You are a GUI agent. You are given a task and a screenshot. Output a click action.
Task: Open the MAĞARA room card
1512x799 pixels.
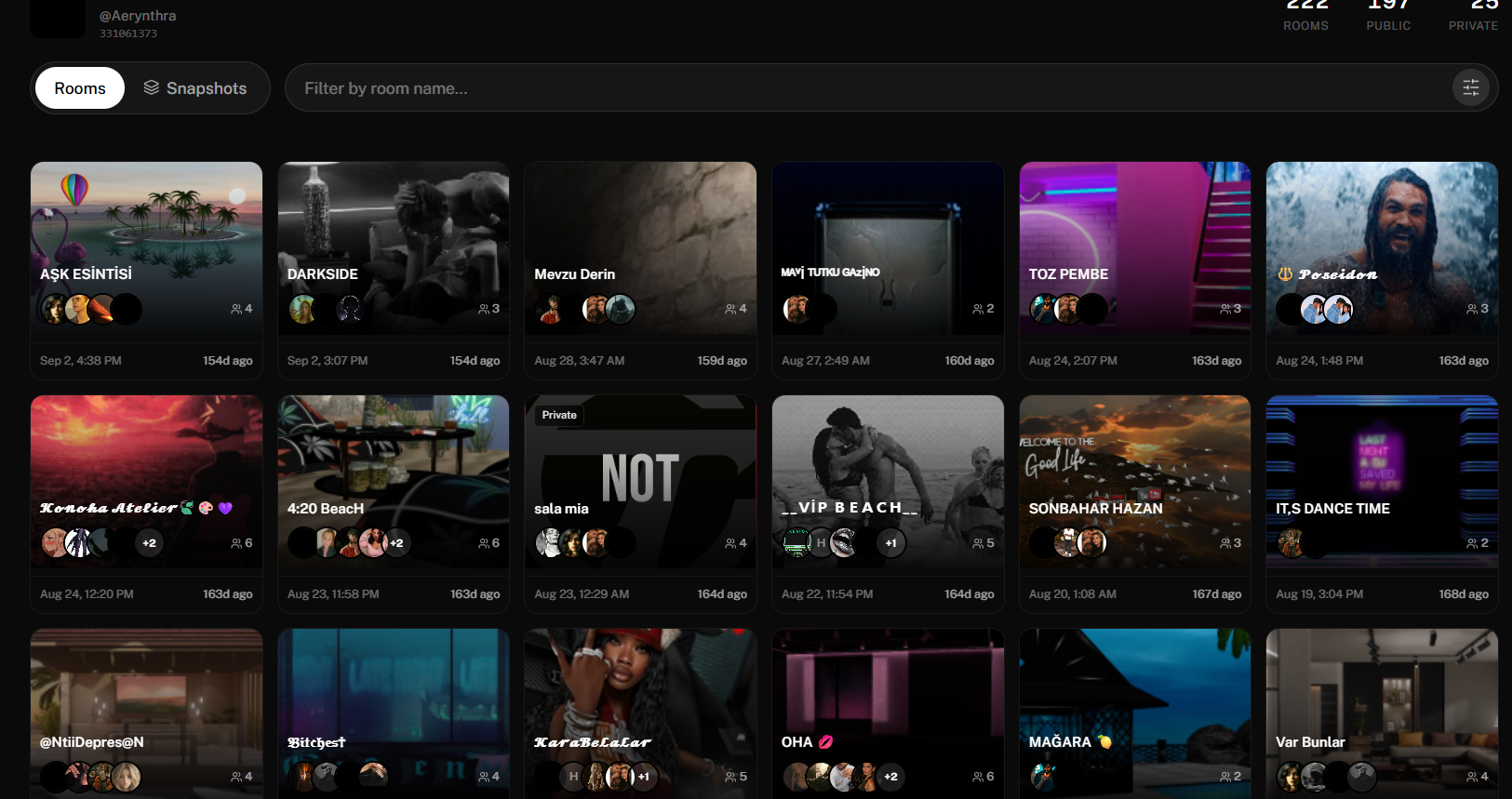[x=1135, y=713]
